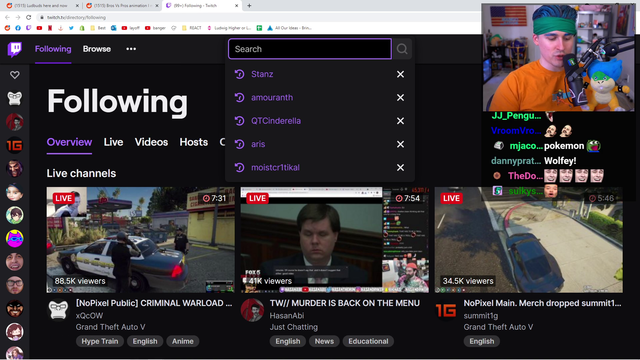Viewport: 640px width, 360px height.
Task: Switch to Bros Vs Pros animation tab
Action: (122, 6)
